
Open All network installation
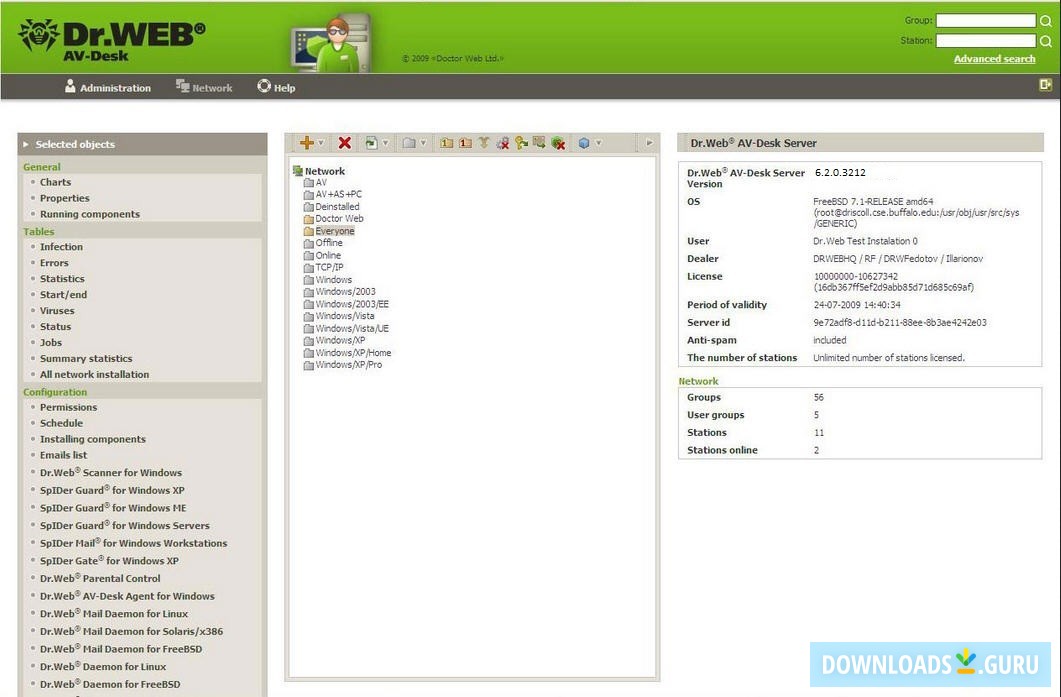coord(95,374)
